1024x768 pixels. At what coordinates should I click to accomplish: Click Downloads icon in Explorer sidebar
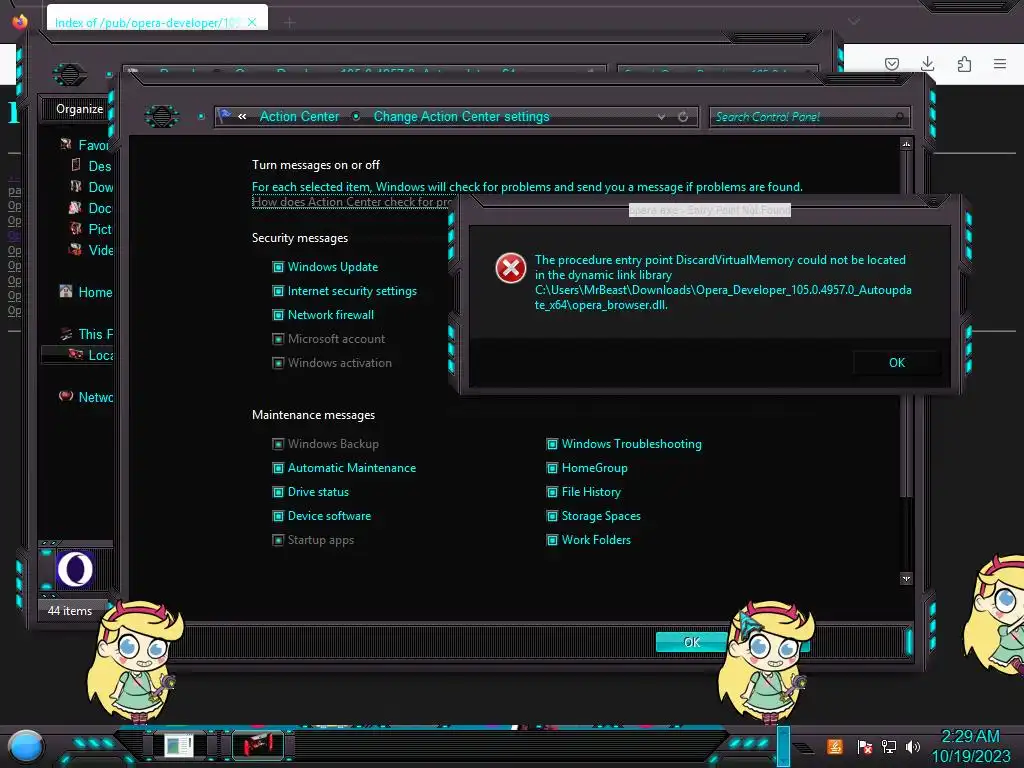(76, 186)
